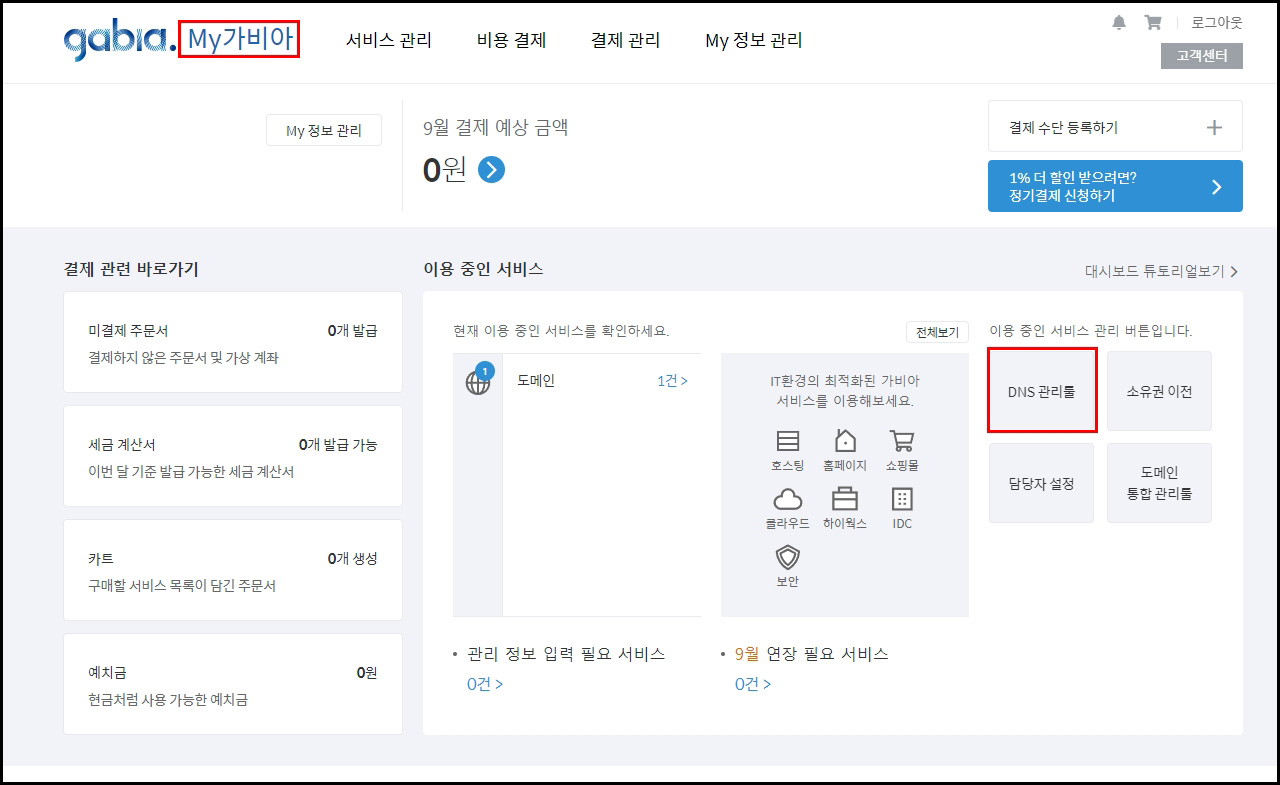Image resolution: width=1280 pixels, height=785 pixels.
Task: Click 담당자 설정 button
Action: 1041,483
